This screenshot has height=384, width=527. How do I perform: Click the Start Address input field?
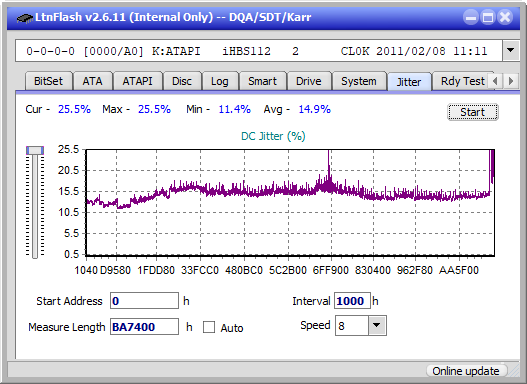coord(144,300)
